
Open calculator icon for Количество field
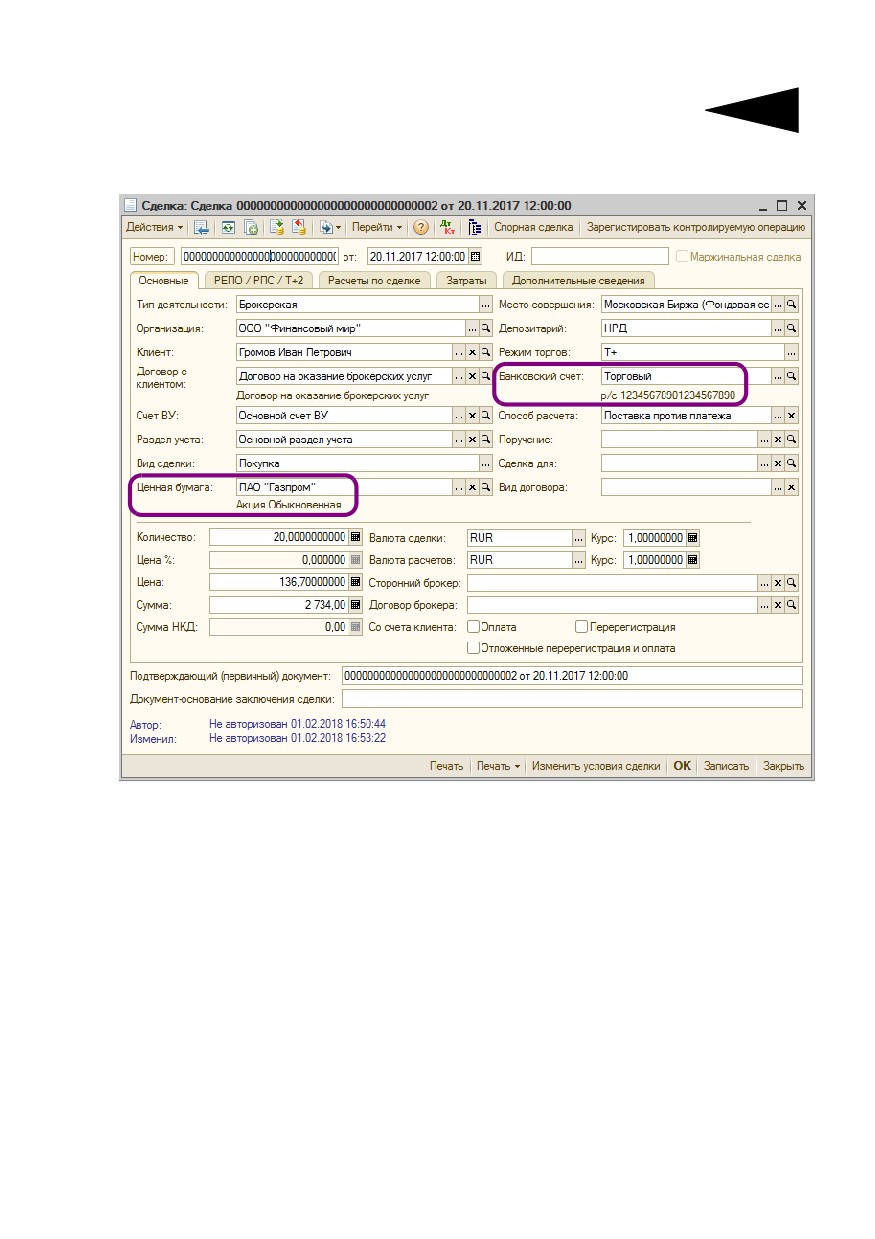coord(355,537)
